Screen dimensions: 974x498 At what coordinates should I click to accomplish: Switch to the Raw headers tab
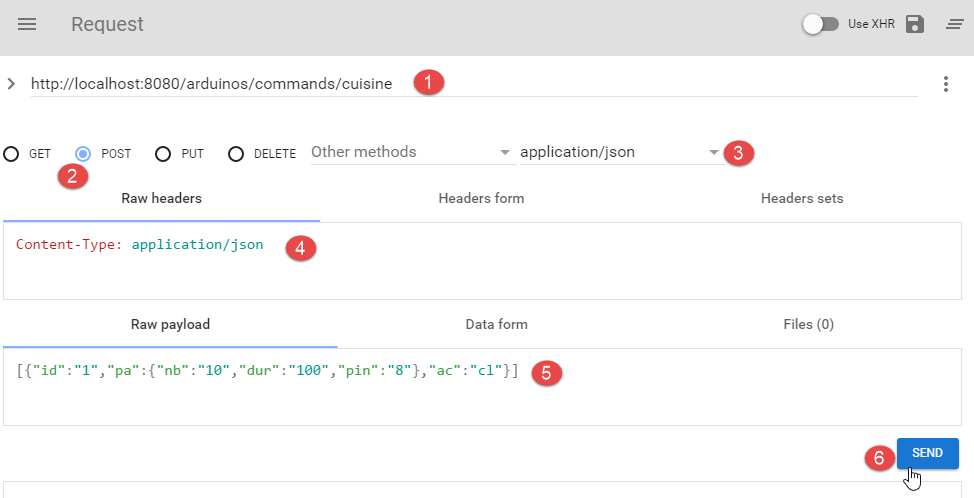[161, 198]
